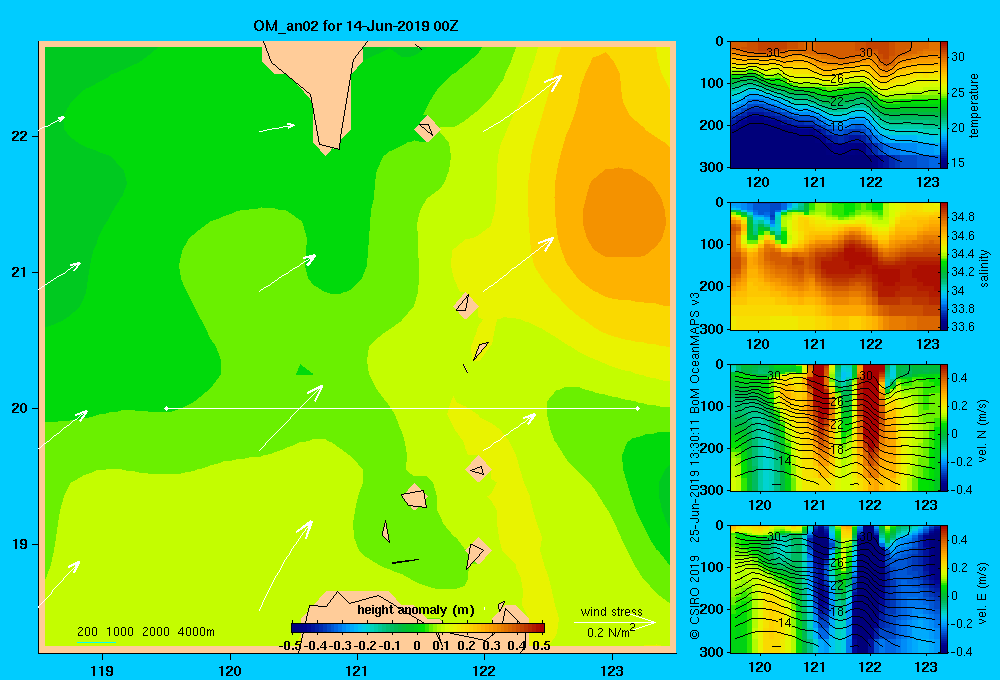1000x680 pixels.
Task: Click the 14 contour label in vel. E panel
Action: click(x=785, y=623)
